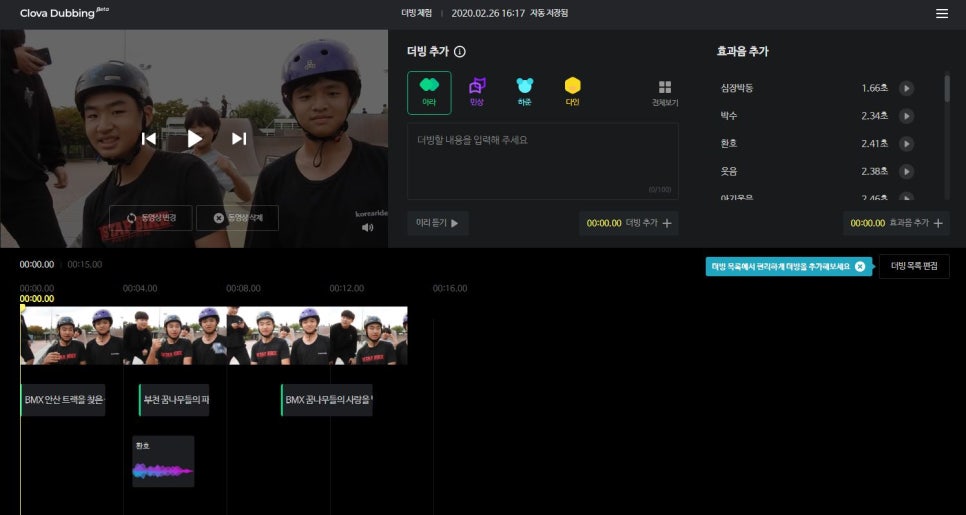
Task: Select the '부천 꿈나무들의' dubbing clip
Action: click(174, 400)
